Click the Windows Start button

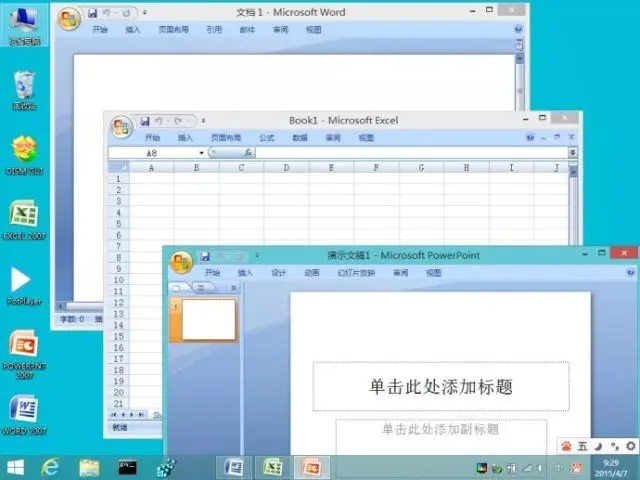pos(16,467)
